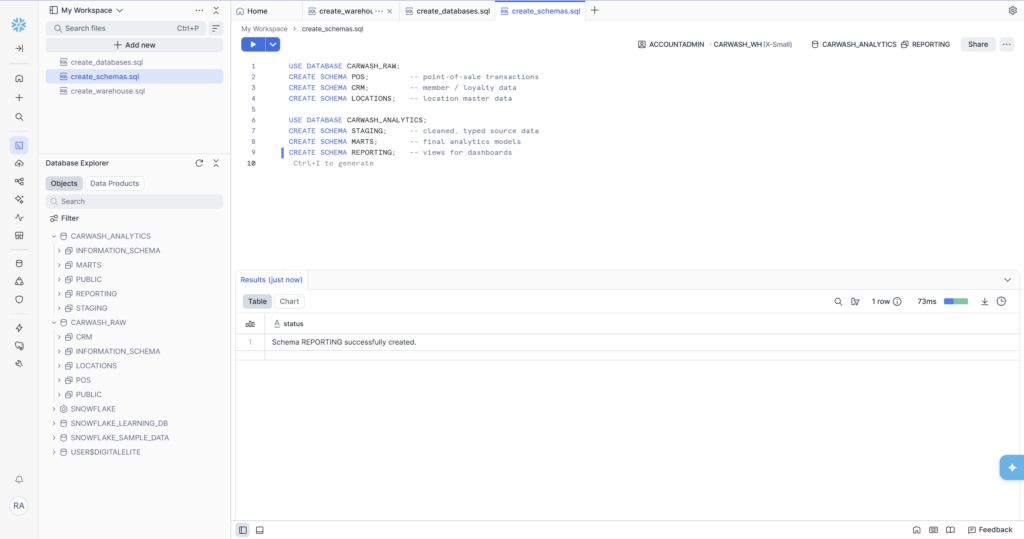Toggle the left sidebar panel layout
1024x539 pixels.
pyautogui.click(x=243, y=529)
